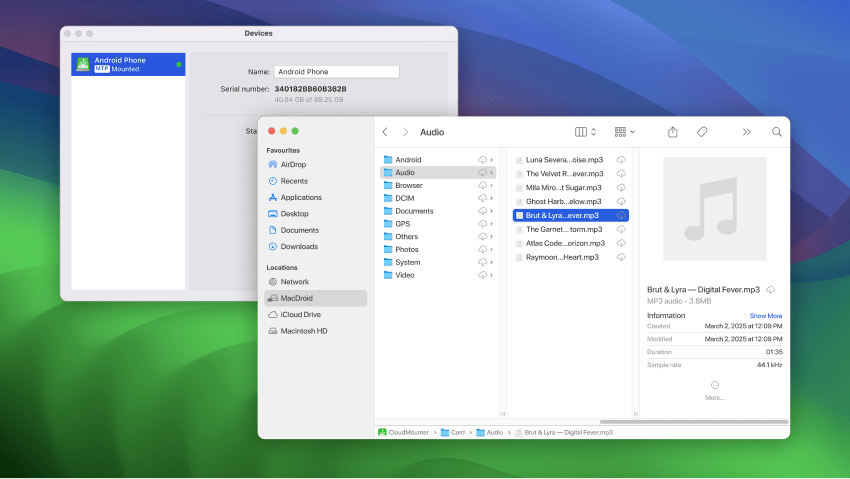Download Luna Severa file via cloud icon
This screenshot has width=850, height=479.
pos(621,160)
